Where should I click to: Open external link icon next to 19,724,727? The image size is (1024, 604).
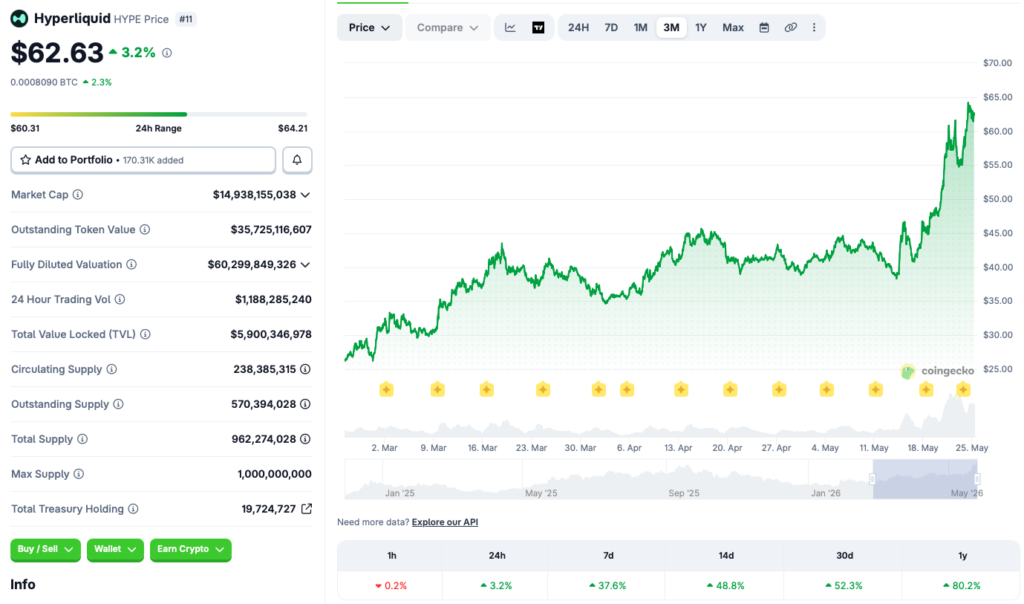coord(306,509)
